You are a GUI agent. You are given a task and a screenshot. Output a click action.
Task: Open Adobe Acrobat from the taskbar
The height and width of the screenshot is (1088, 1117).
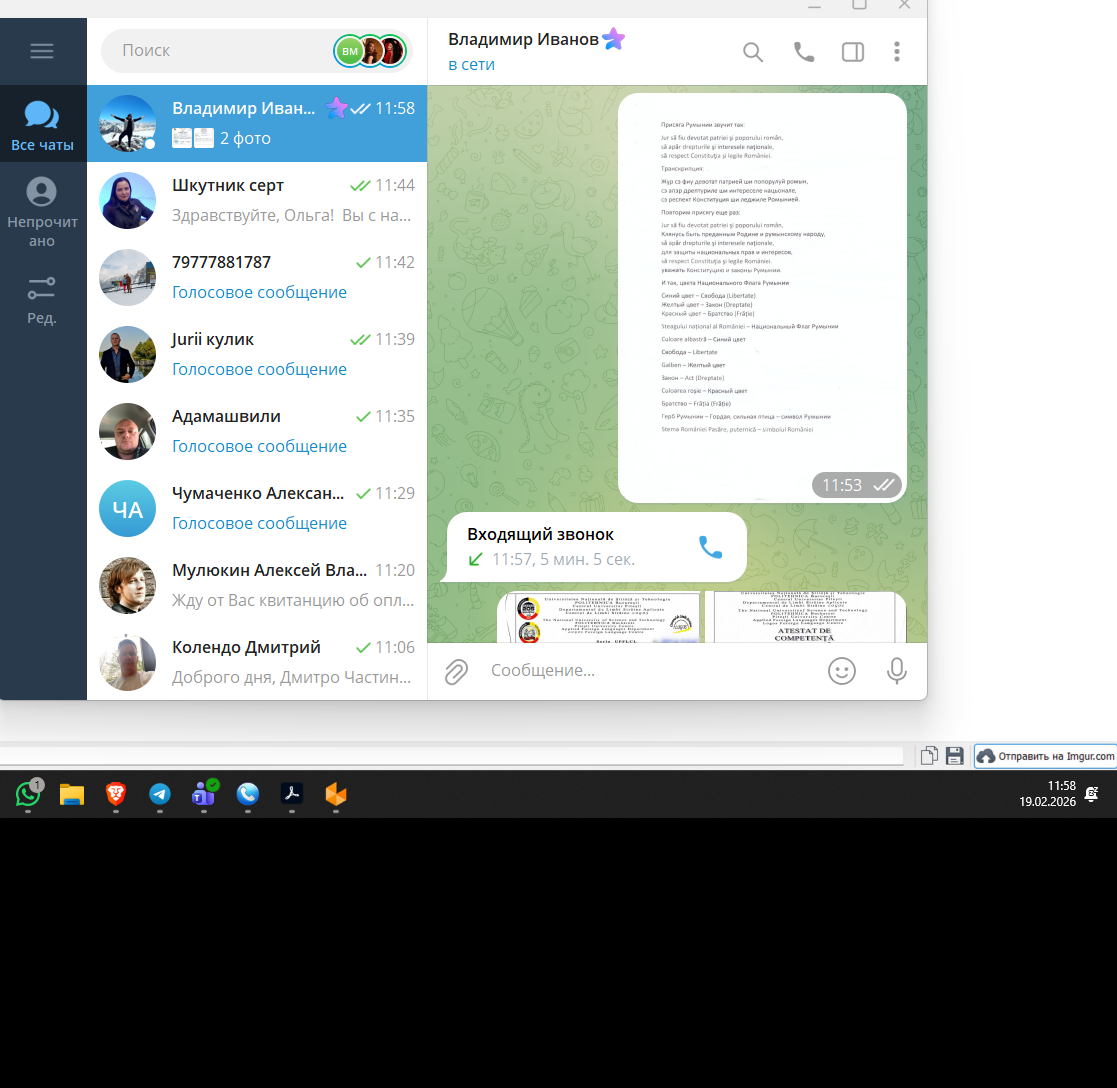292,794
